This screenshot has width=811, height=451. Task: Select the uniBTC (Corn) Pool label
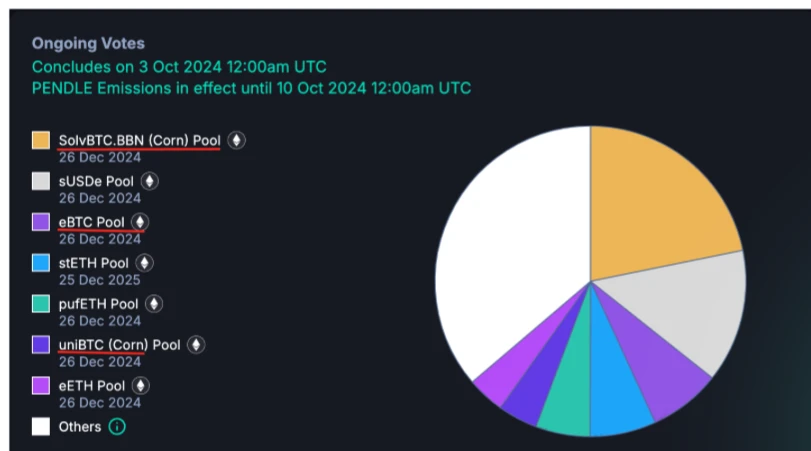coord(119,345)
